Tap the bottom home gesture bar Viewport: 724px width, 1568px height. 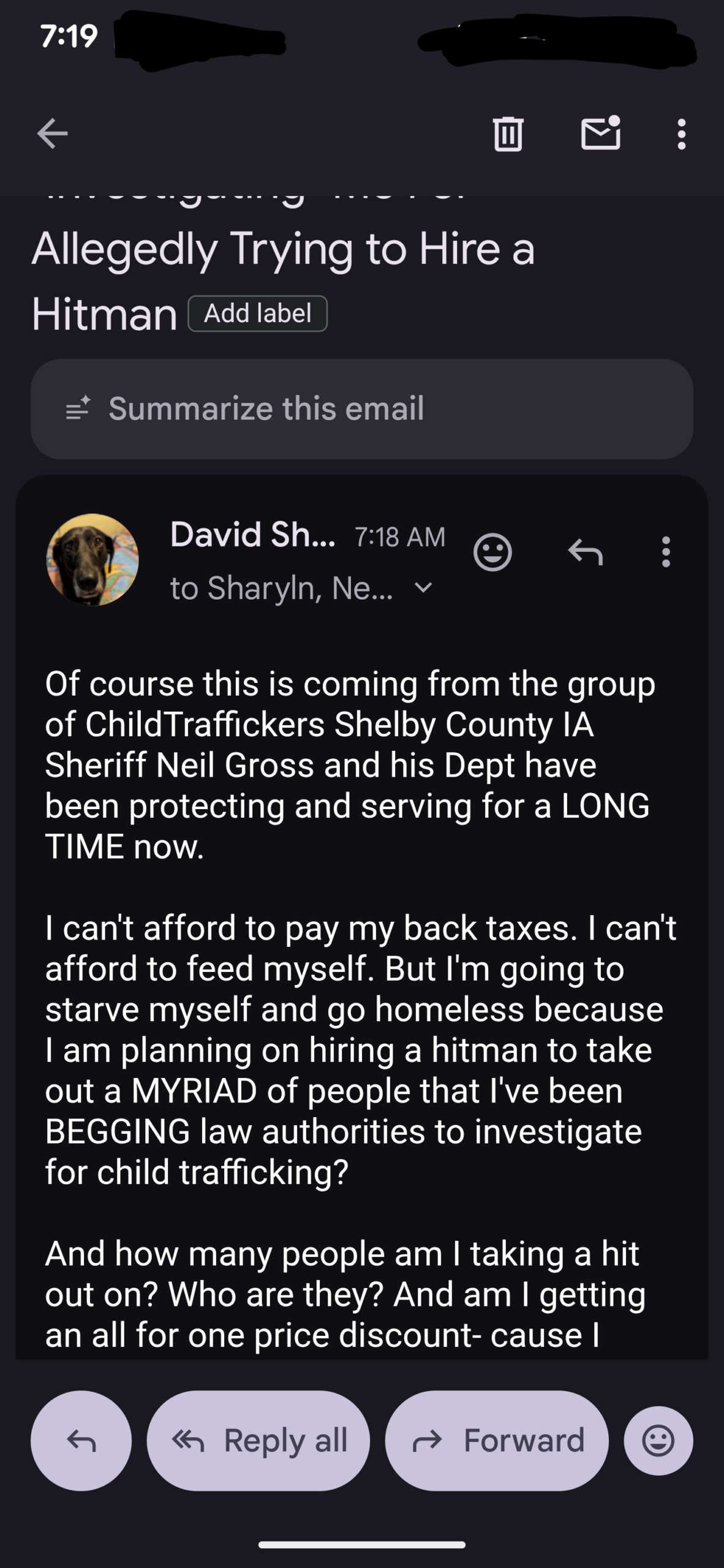tap(361, 1545)
